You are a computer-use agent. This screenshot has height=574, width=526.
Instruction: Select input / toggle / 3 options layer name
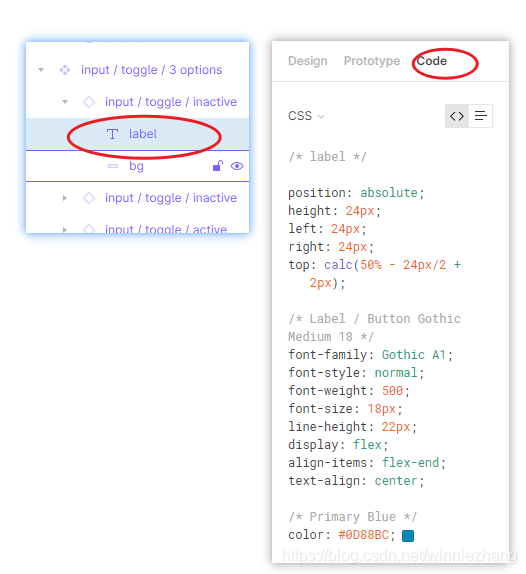[152, 70]
